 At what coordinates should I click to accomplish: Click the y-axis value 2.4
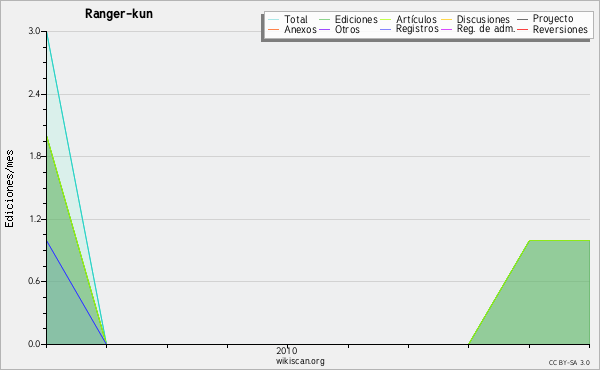(x=34, y=94)
